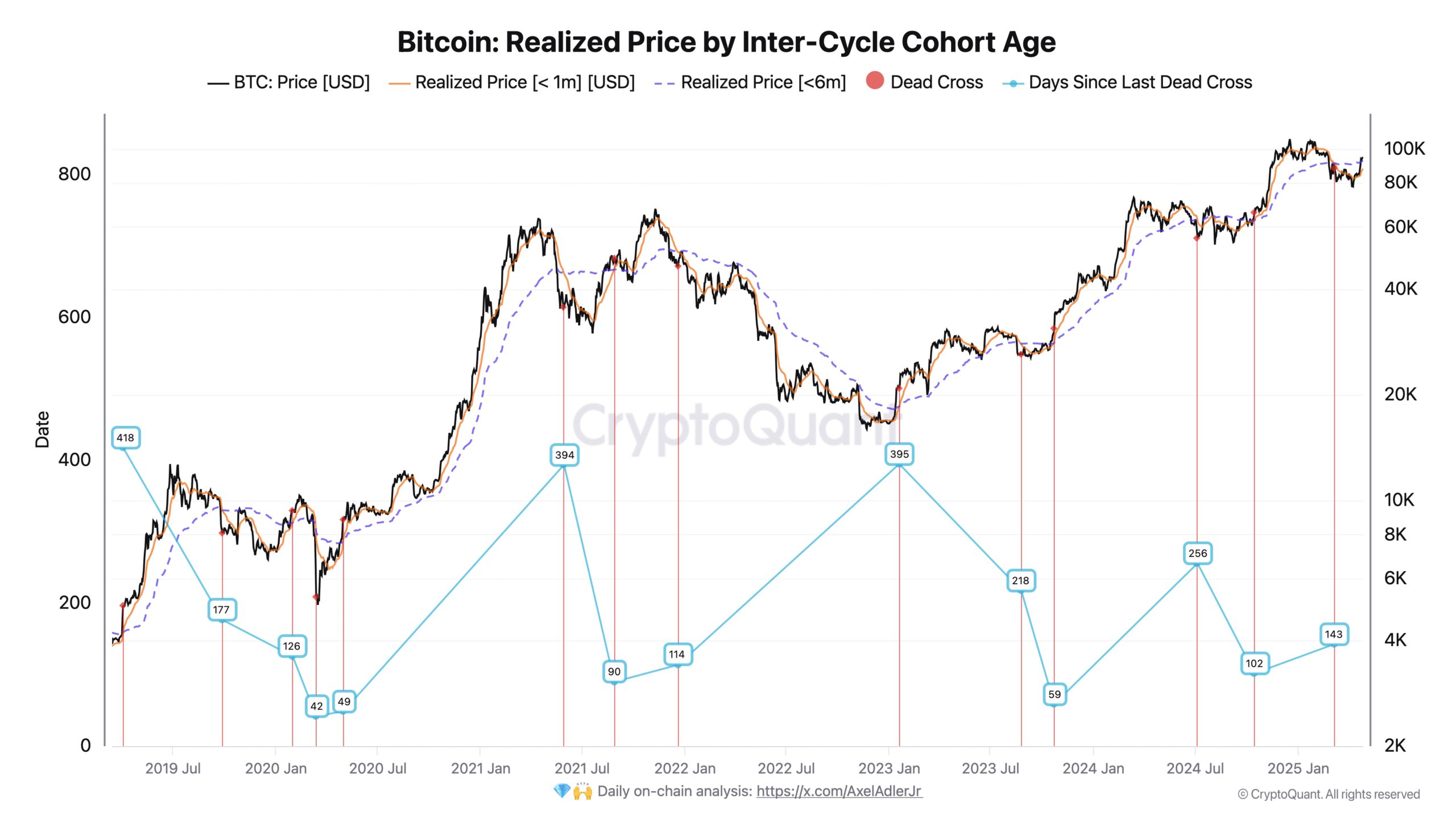Select the 418 days data label
This screenshot has height=819, width=1456.
[125, 437]
